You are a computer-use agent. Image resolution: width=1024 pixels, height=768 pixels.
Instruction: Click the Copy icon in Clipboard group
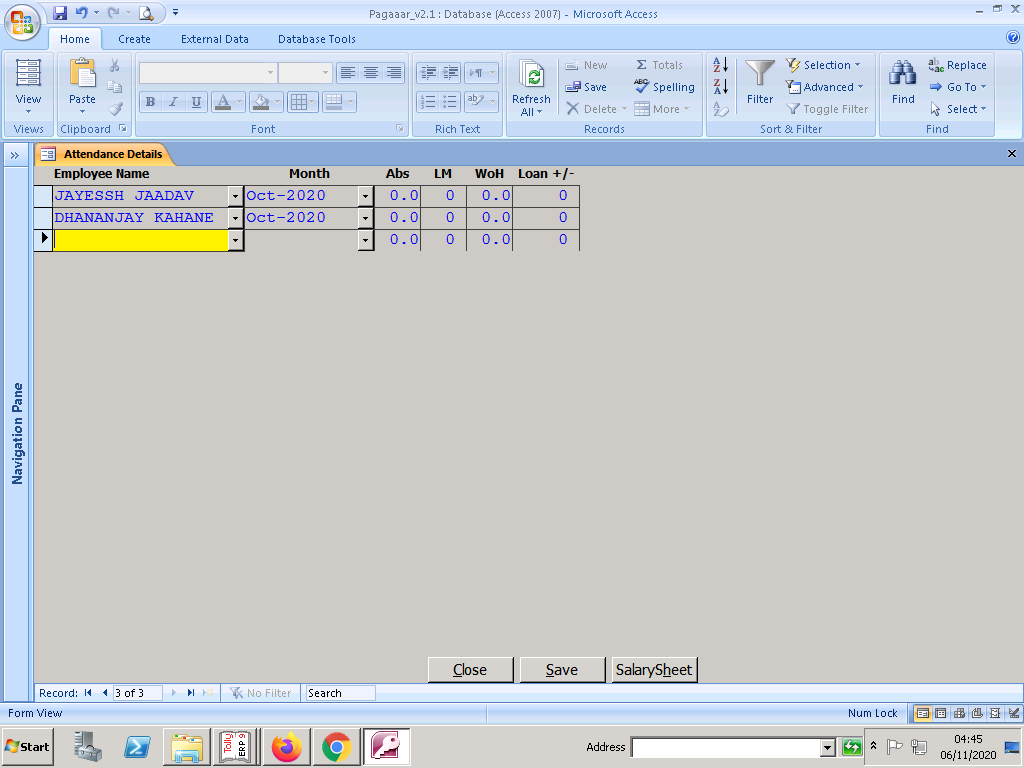tap(115, 87)
